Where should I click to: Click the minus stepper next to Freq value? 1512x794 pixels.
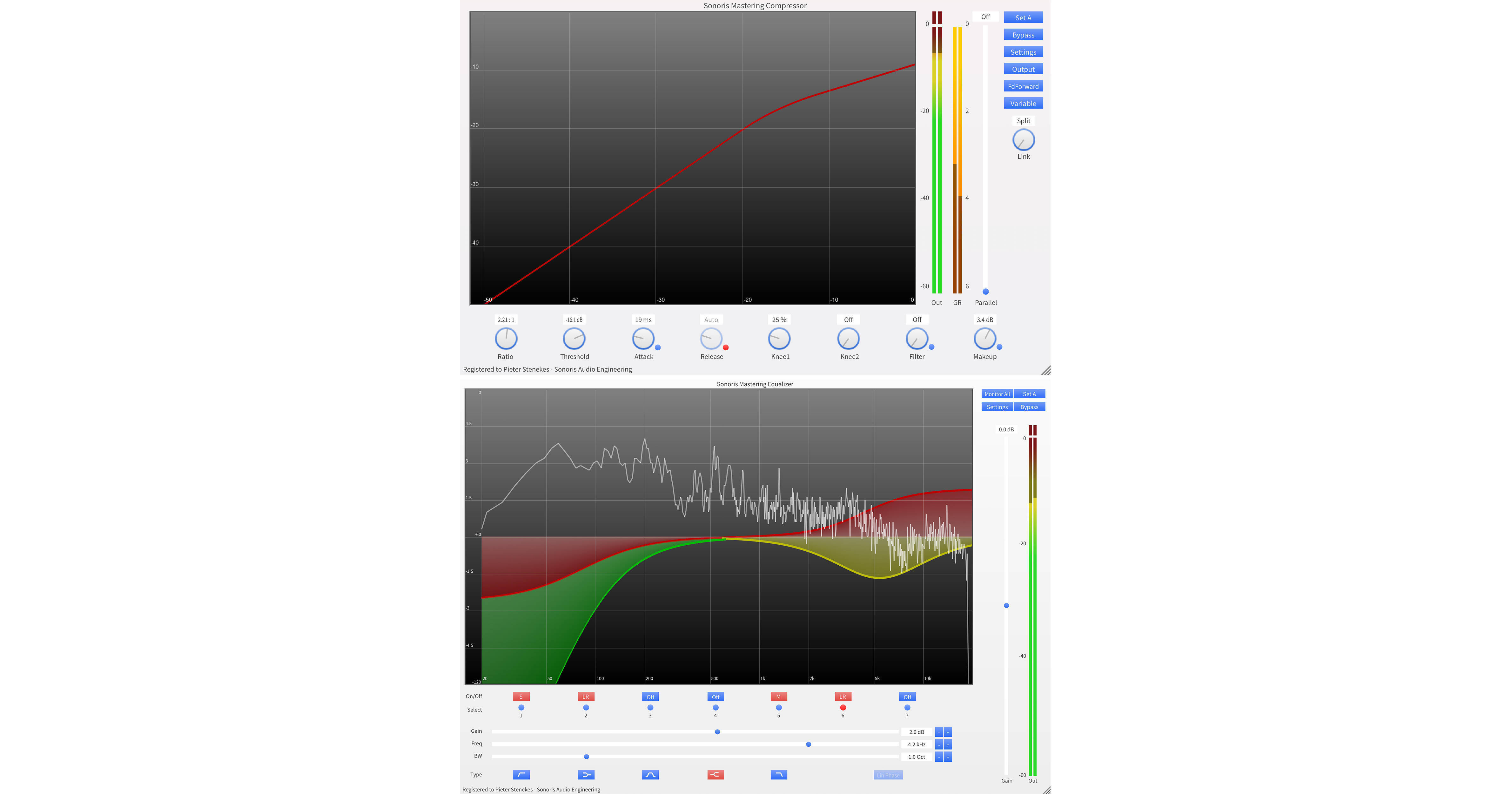940,744
